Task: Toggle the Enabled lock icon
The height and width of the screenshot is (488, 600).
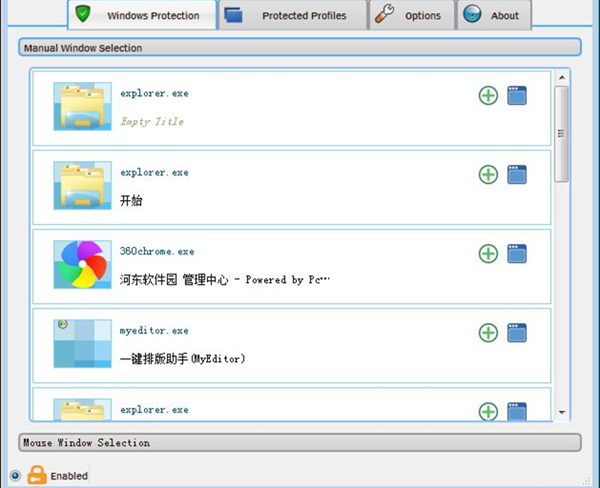Action: tap(36, 475)
